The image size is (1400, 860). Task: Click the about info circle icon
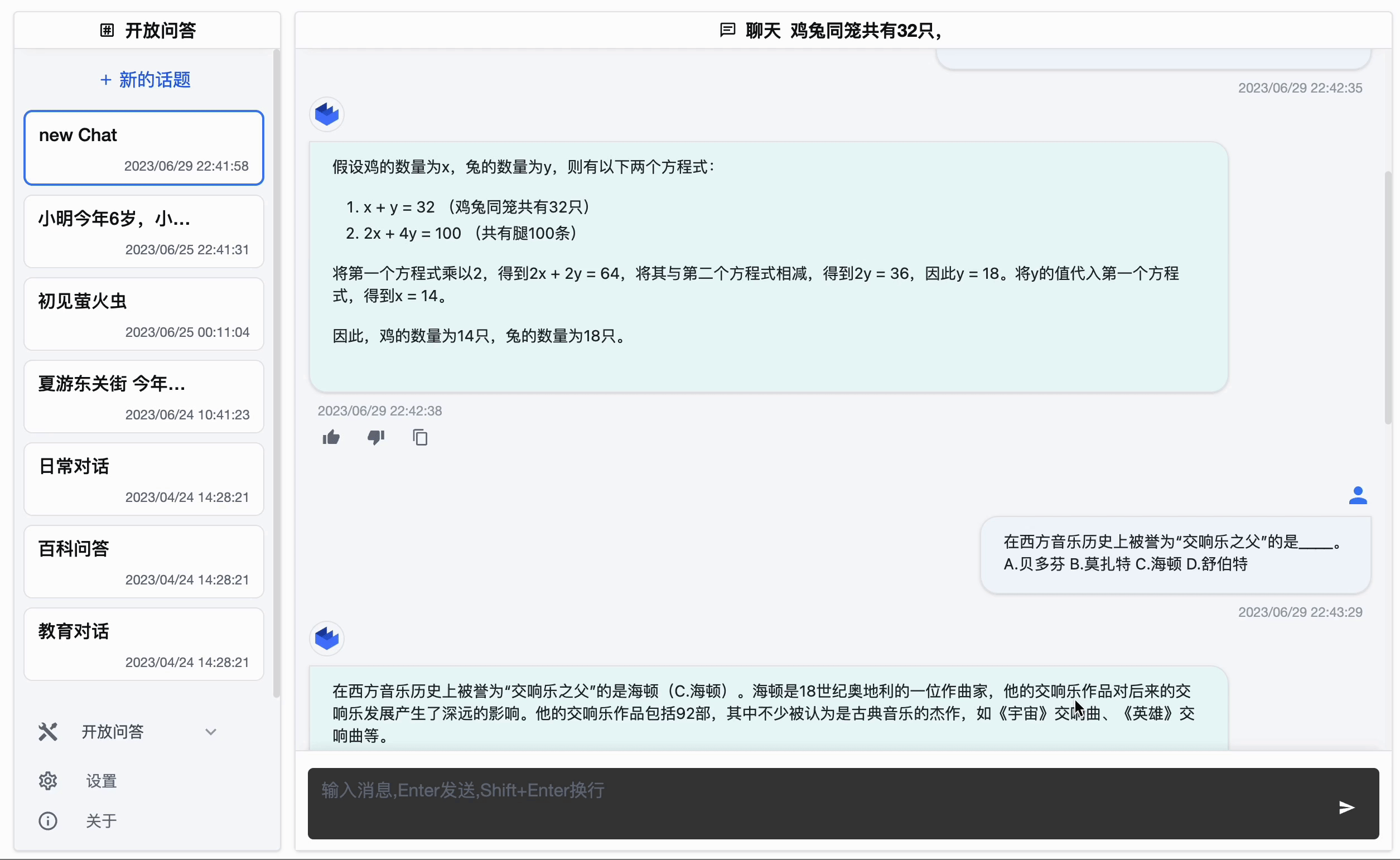pyautogui.click(x=47, y=821)
